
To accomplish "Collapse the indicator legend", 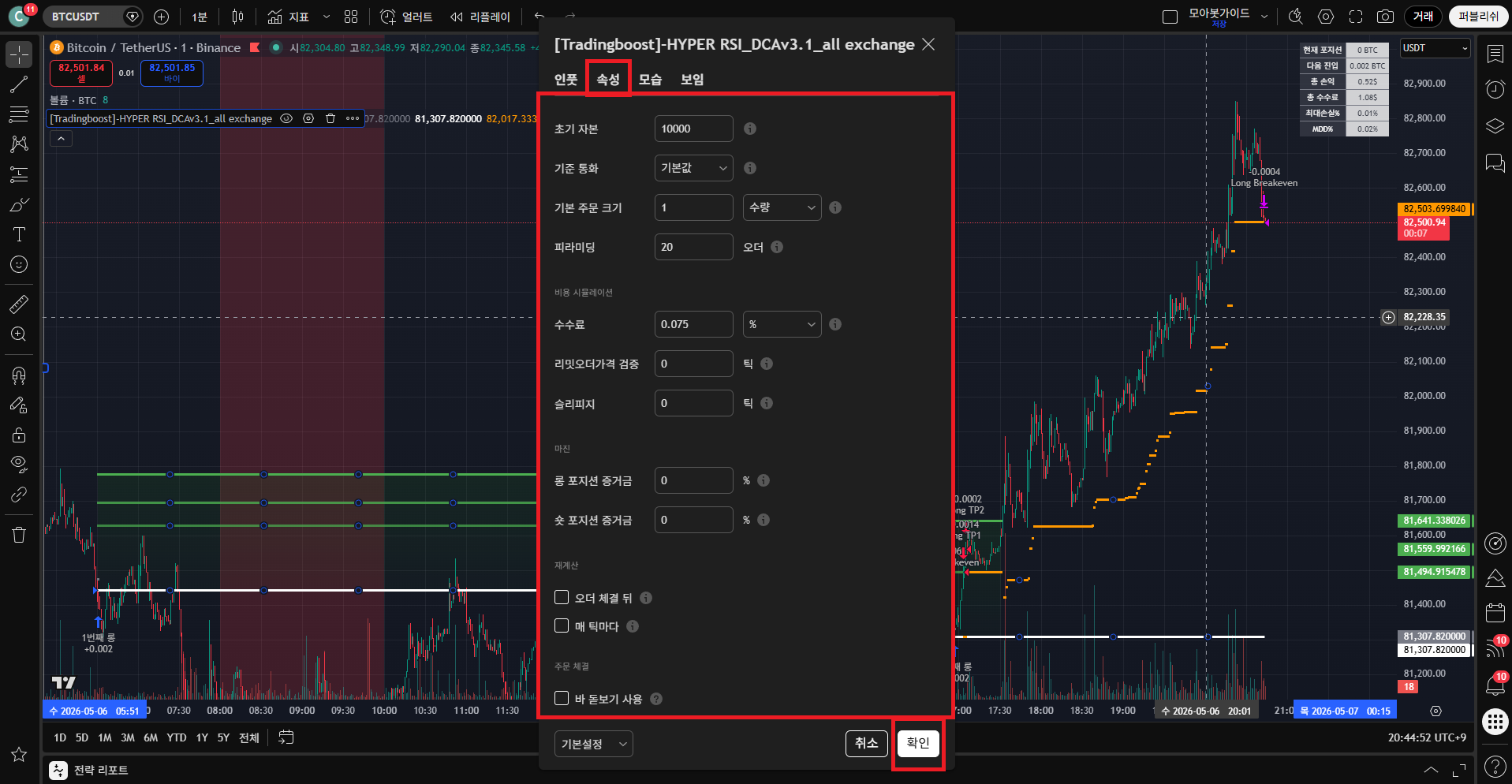I will click(x=61, y=138).
